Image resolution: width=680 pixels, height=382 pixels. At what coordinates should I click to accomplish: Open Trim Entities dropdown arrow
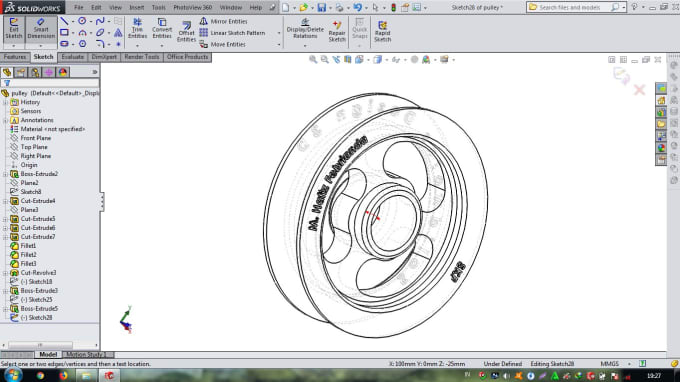[137, 46]
